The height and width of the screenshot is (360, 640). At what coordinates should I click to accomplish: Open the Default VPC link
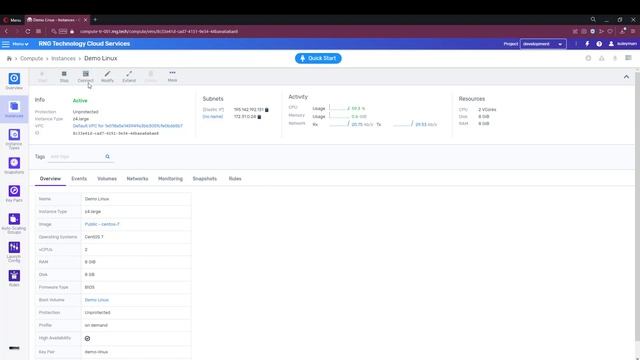click(128, 126)
